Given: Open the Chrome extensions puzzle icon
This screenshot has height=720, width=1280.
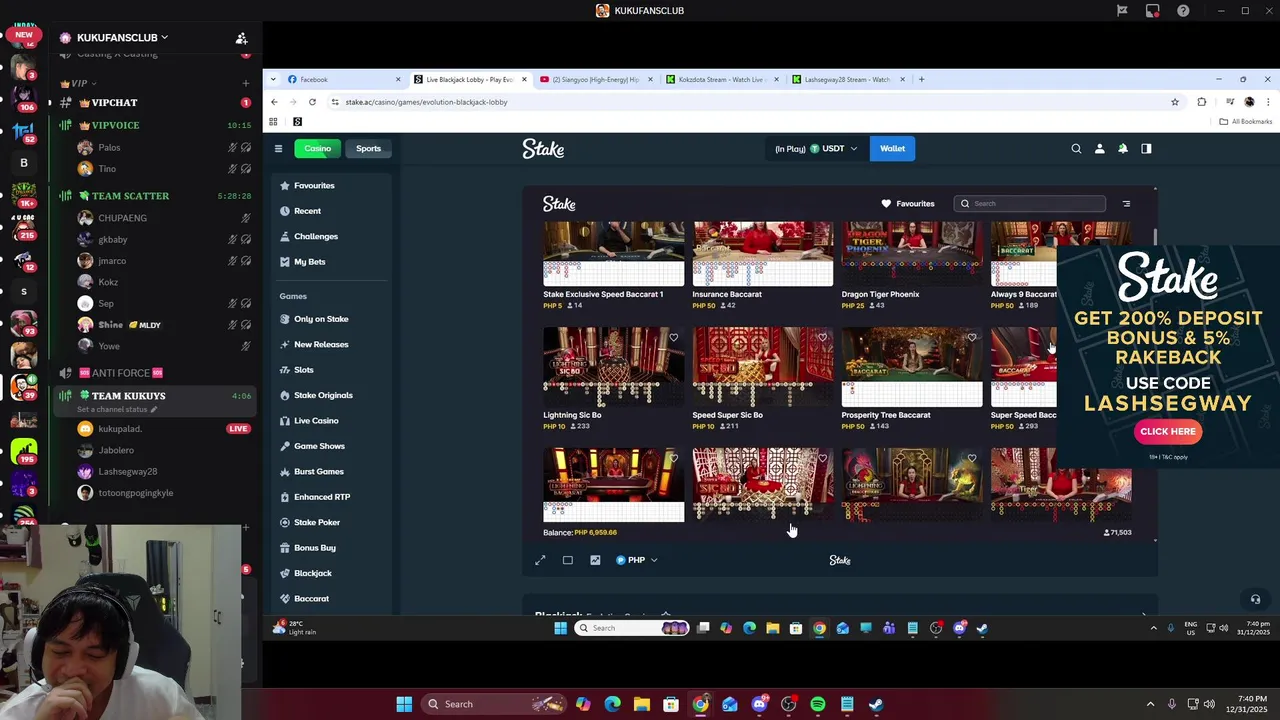Looking at the screenshot, I should tap(1202, 102).
